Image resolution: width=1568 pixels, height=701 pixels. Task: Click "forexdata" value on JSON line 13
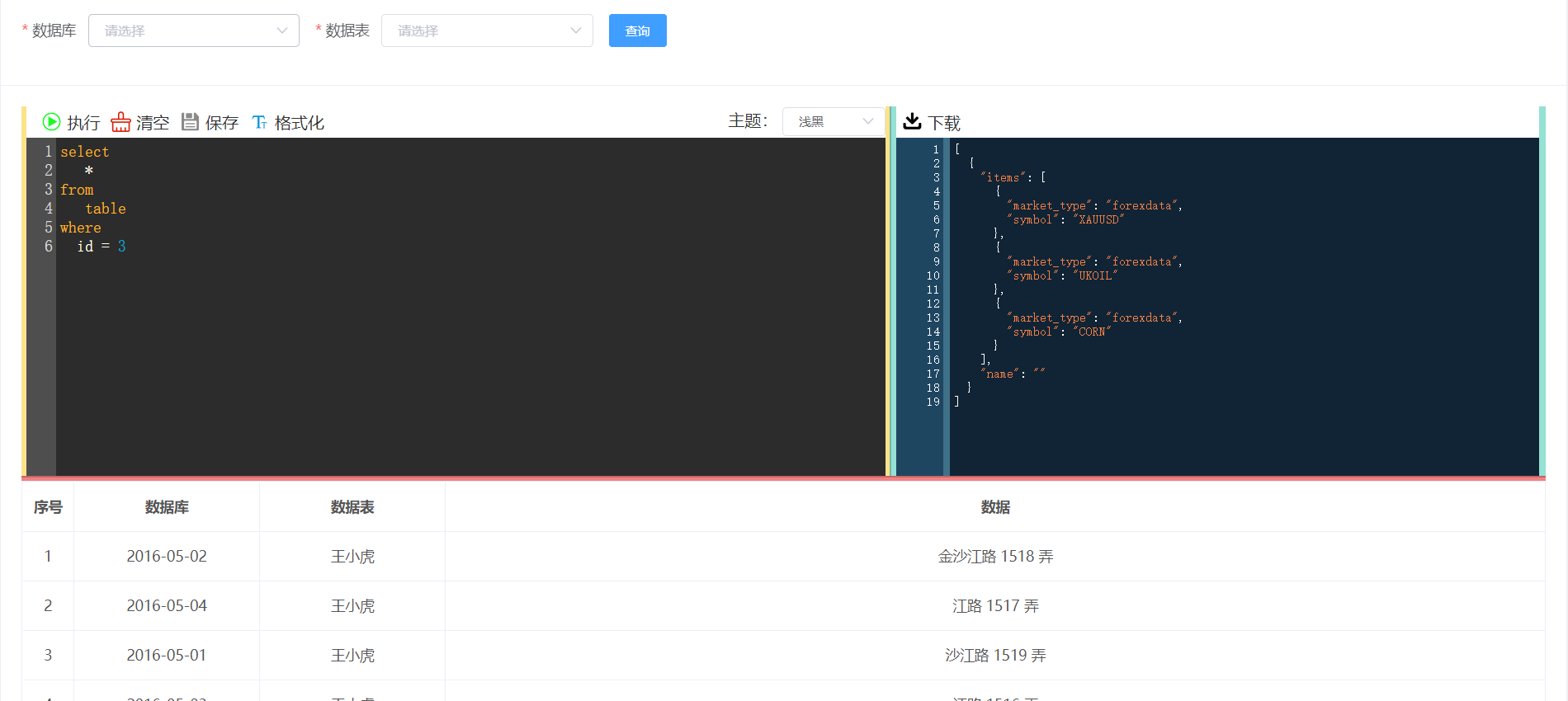[x=1141, y=318]
